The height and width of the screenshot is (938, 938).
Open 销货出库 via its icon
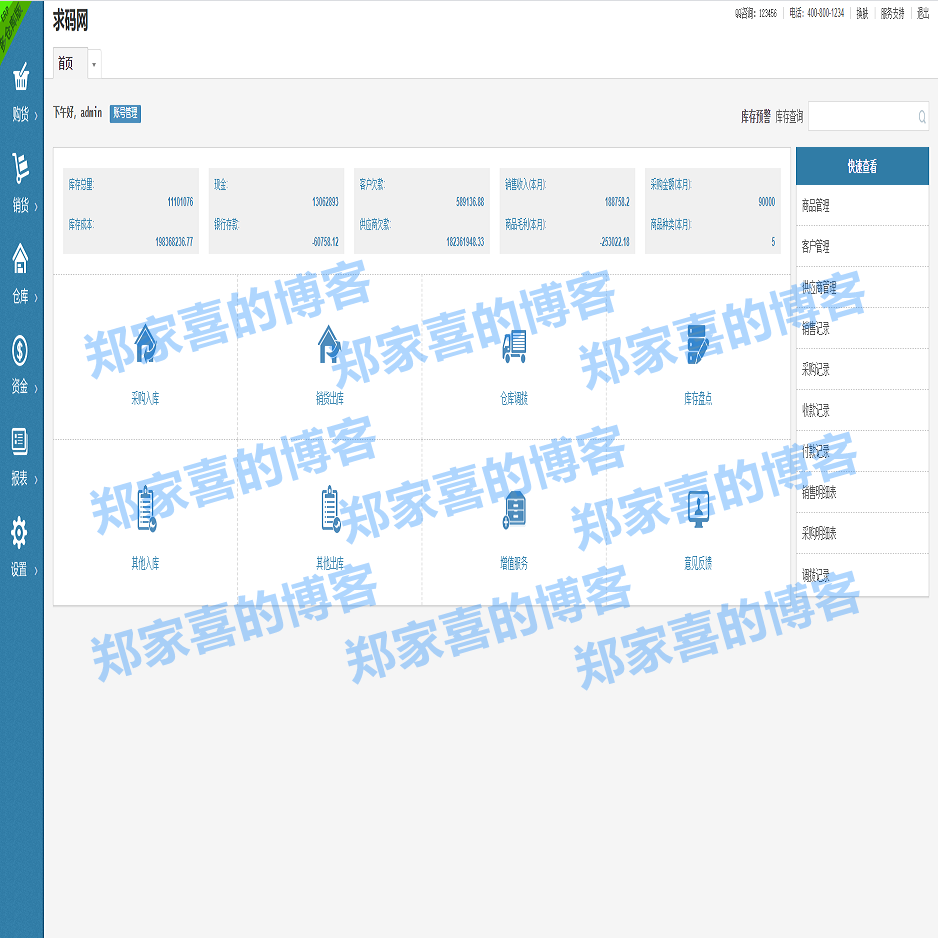[x=326, y=346]
